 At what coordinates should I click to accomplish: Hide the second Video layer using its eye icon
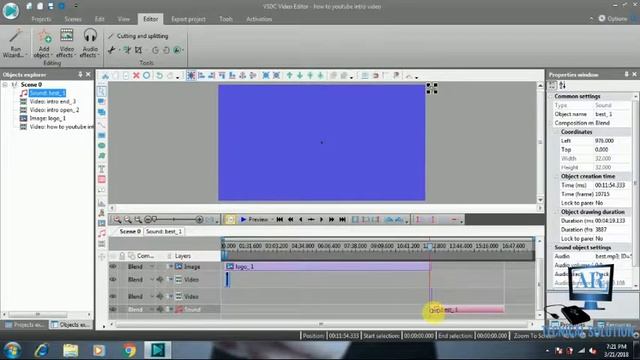pos(113,296)
